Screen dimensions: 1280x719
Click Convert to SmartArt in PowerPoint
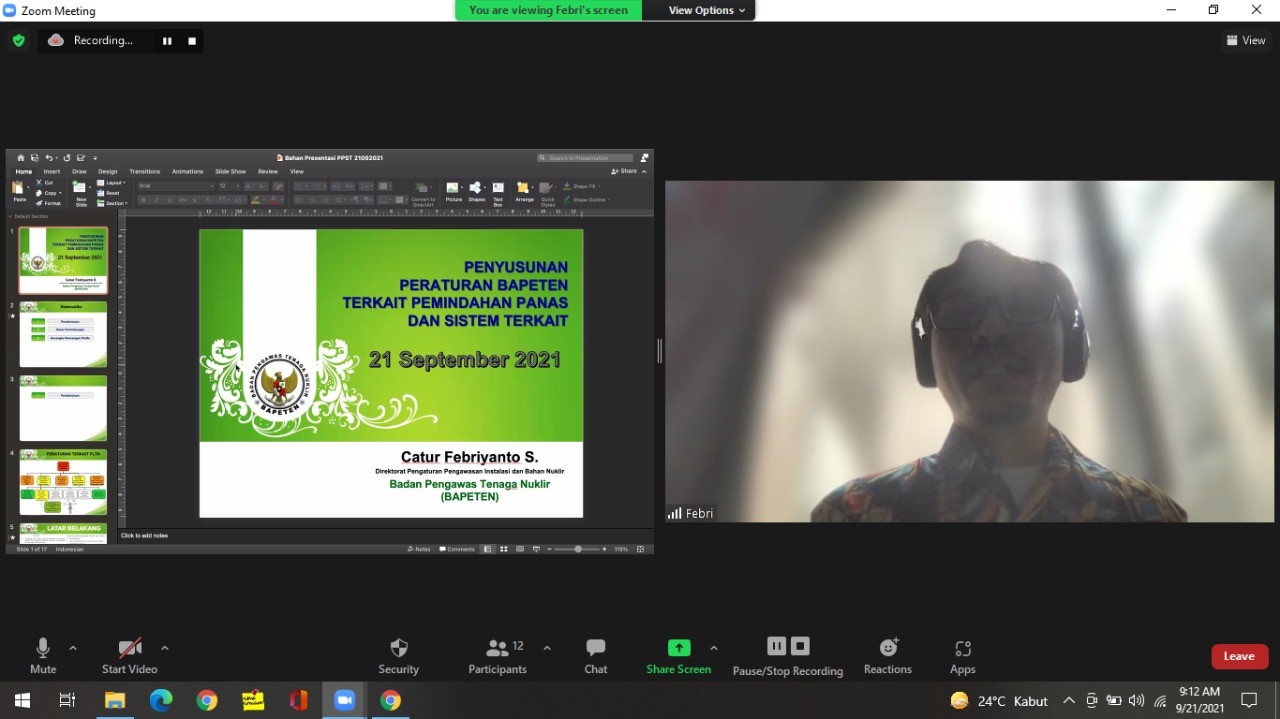click(x=423, y=194)
